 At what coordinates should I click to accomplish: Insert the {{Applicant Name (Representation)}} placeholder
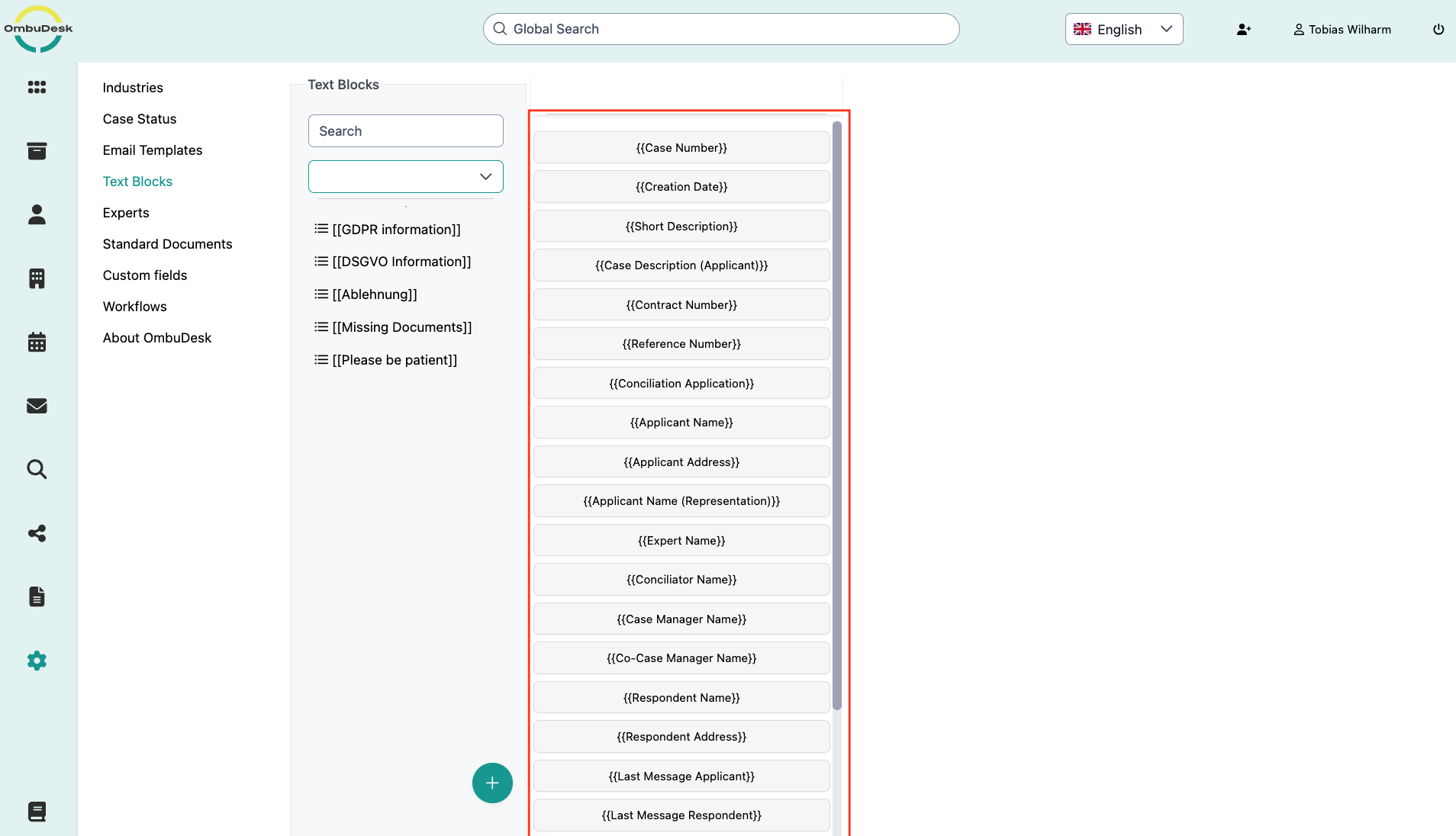click(x=681, y=501)
